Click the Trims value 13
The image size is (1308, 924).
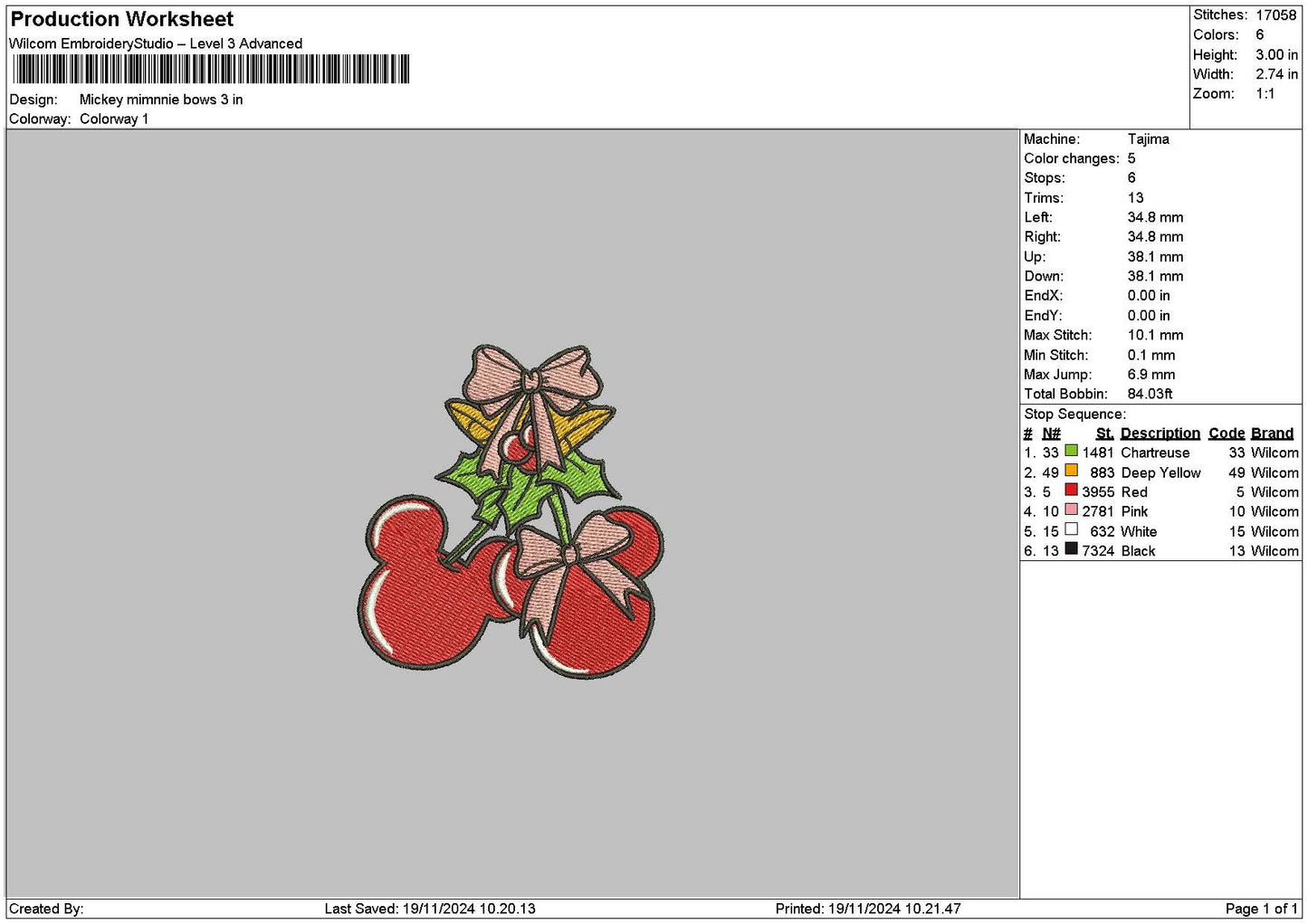tap(1136, 197)
